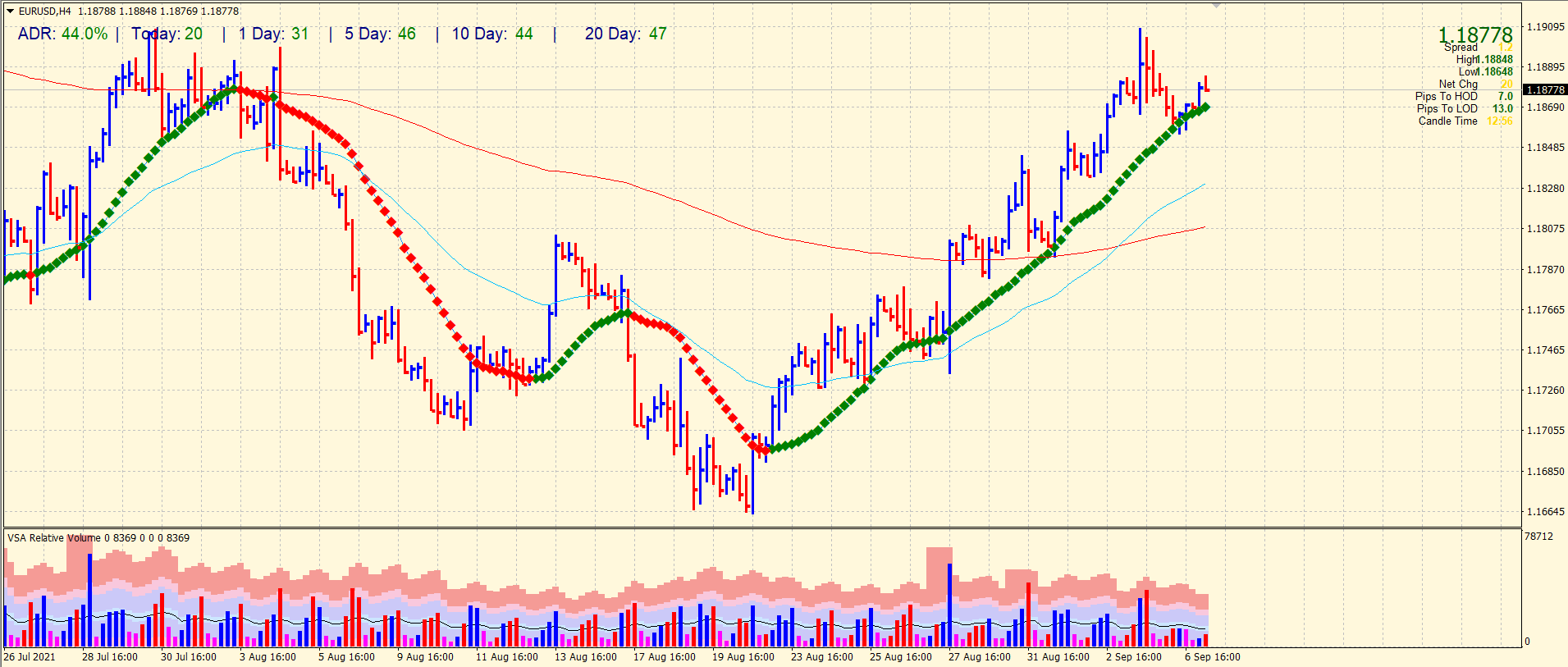Click the 5 Day: 46 range value
Screen dimensions: 1568x667
tap(380, 34)
